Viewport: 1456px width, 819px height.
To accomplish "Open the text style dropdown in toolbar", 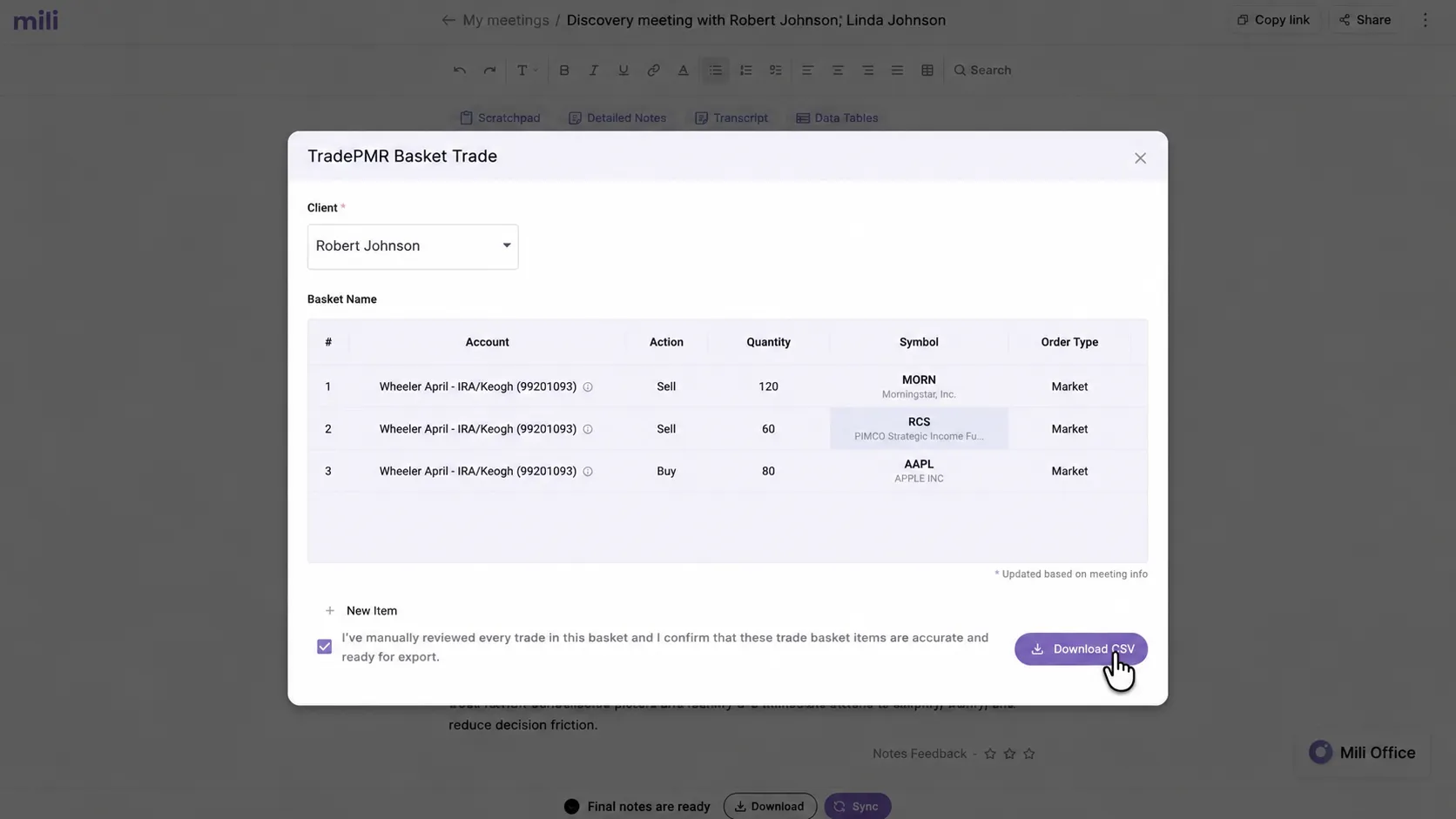I will pos(527,70).
